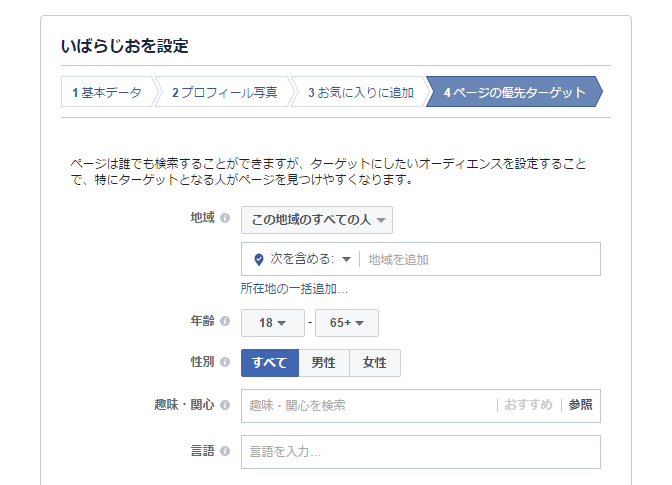This screenshot has height=485, width=672.
Task: Go to step 2 プロフィール写真 tab
Action: (x=225, y=92)
